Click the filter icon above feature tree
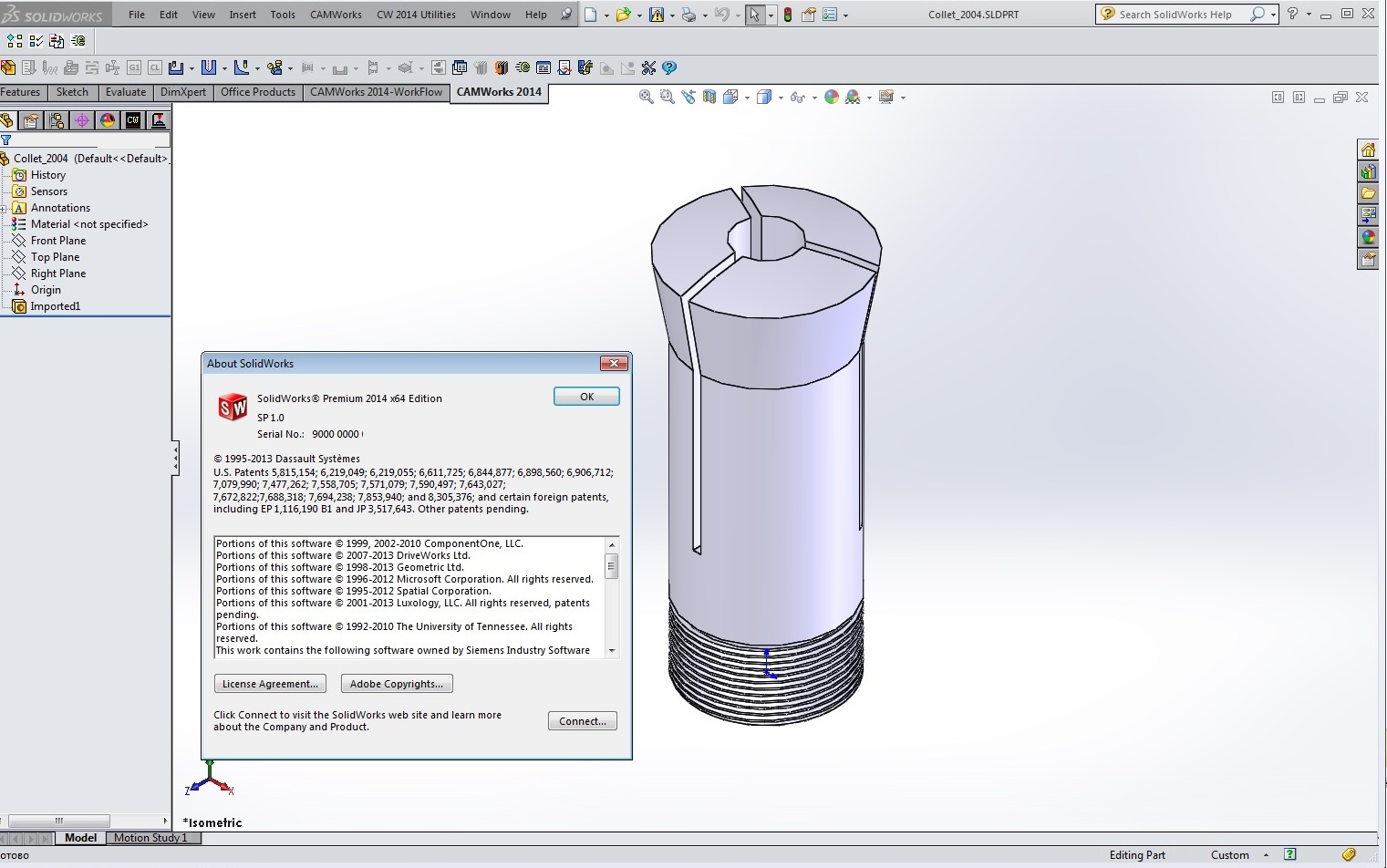Screen dimensions: 1387x868 click(6, 140)
